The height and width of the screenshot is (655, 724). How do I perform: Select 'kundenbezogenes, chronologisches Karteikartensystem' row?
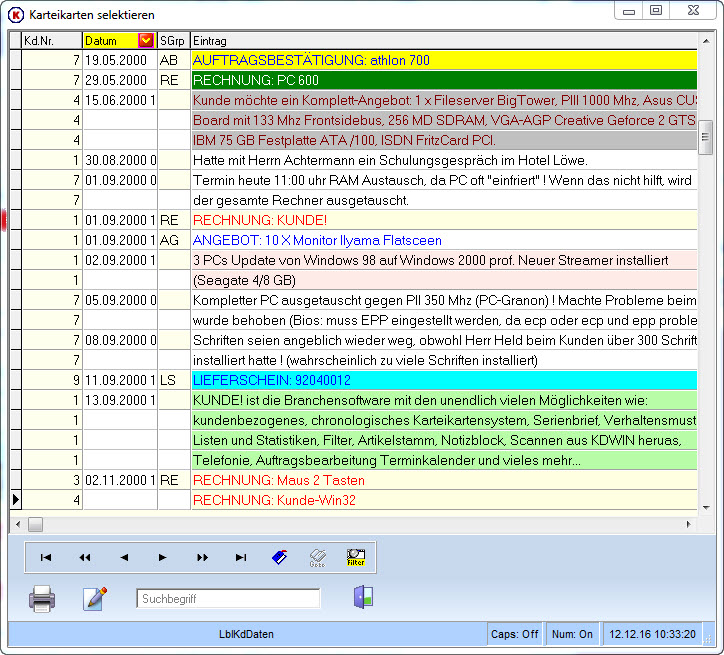click(444, 420)
